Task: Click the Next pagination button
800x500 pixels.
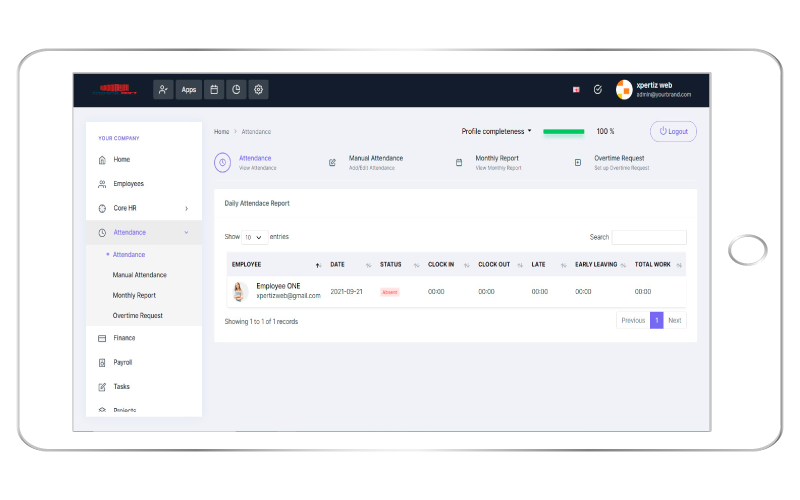Action: click(675, 320)
